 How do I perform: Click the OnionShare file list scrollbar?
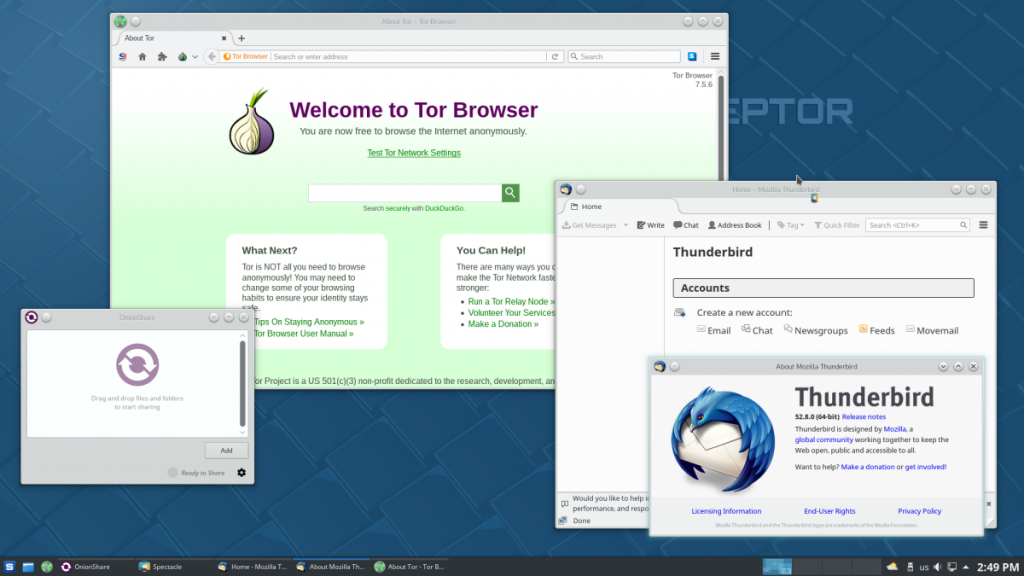point(241,384)
